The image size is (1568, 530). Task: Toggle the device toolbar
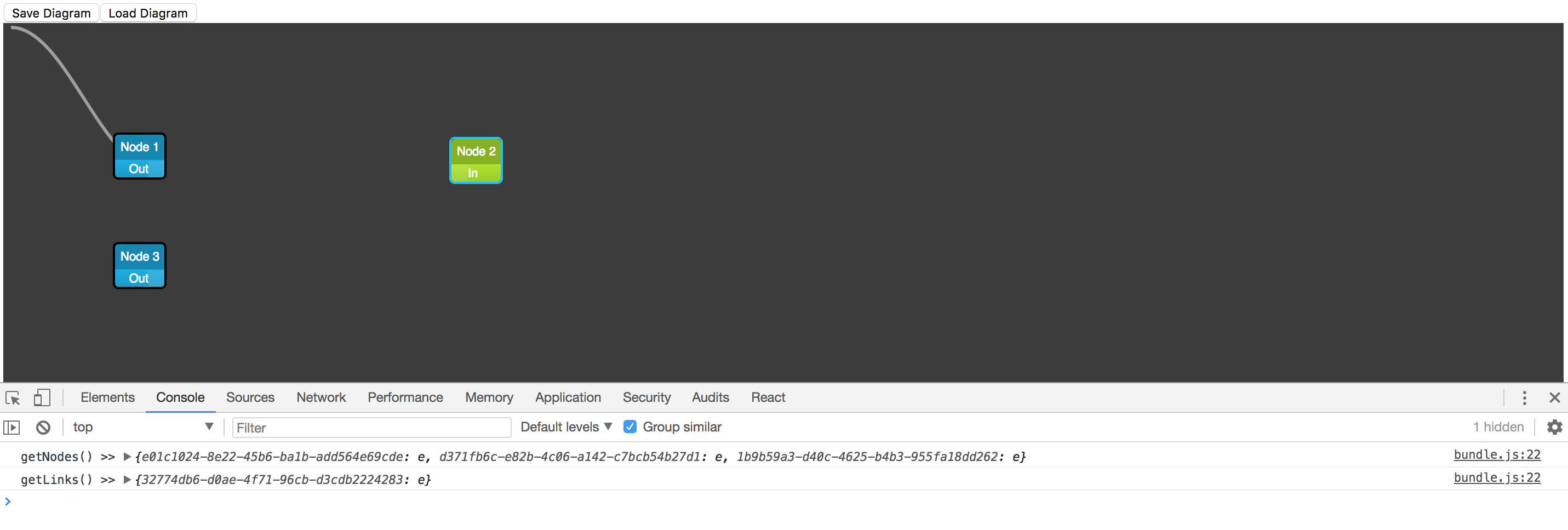click(42, 397)
